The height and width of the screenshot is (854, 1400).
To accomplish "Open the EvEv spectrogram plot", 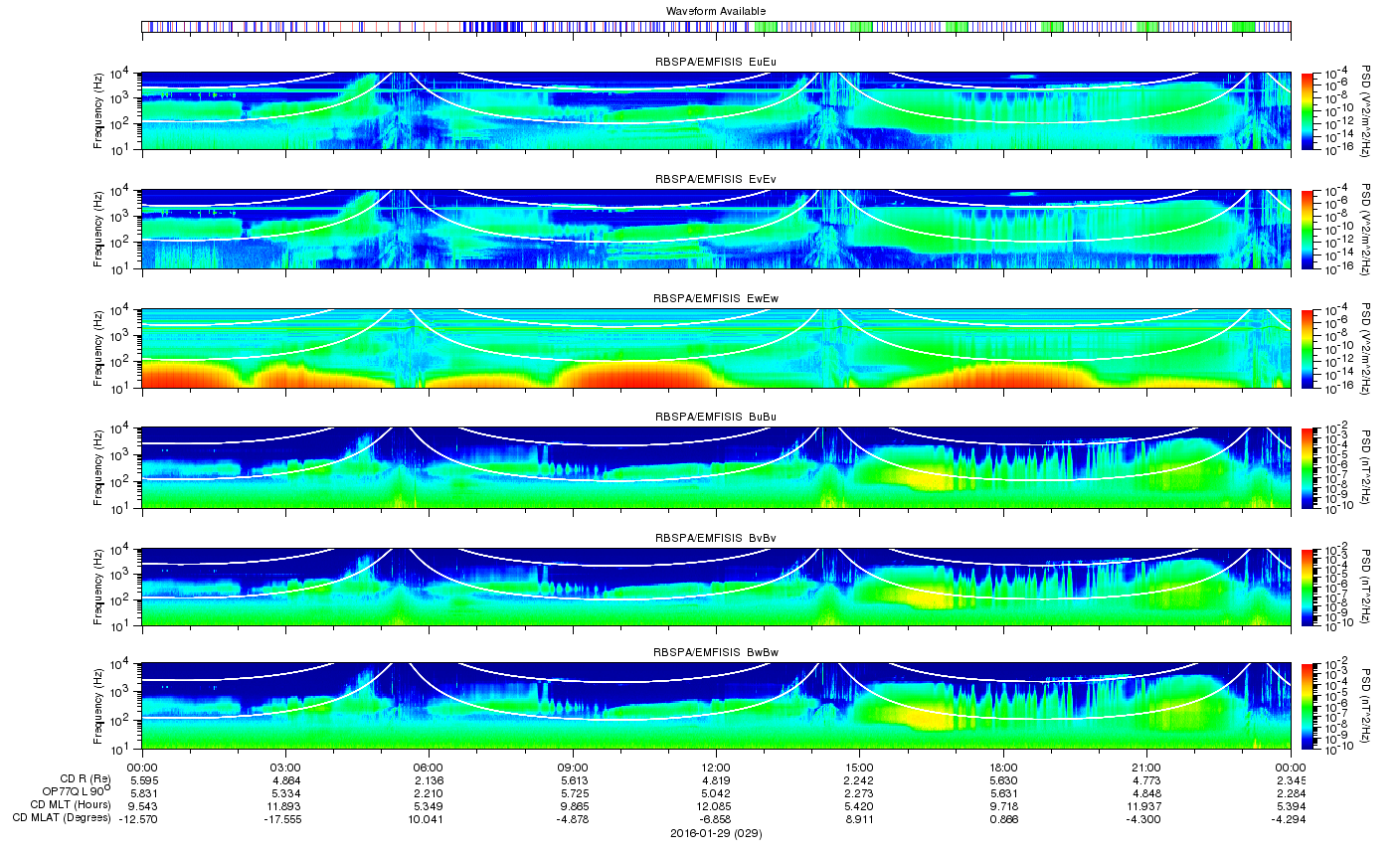I will (x=716, y=229).
